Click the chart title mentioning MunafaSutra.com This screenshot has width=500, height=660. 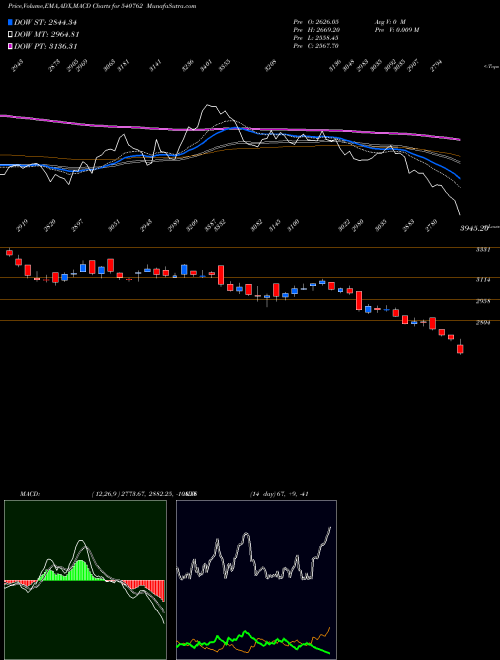pyautogui.click(x=102, y=6)
